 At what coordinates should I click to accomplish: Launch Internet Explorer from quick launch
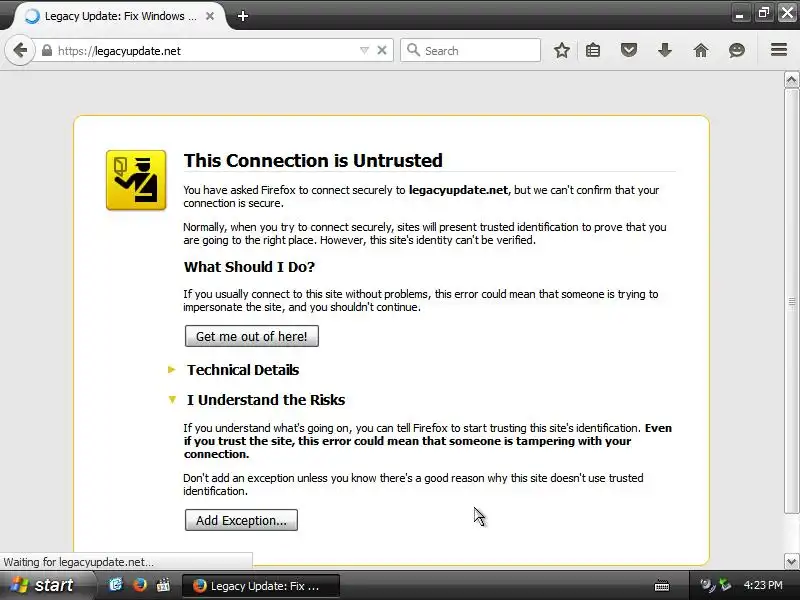[x=116, y=585]
